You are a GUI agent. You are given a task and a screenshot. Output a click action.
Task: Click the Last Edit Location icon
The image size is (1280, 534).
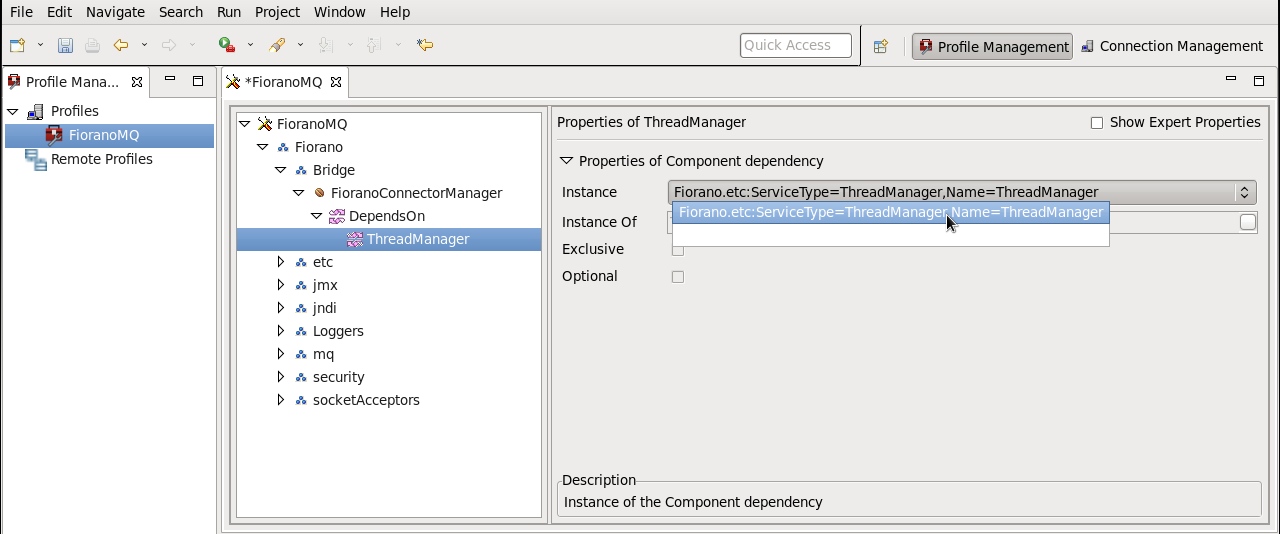pyautogui.click(x=425, y=45)
